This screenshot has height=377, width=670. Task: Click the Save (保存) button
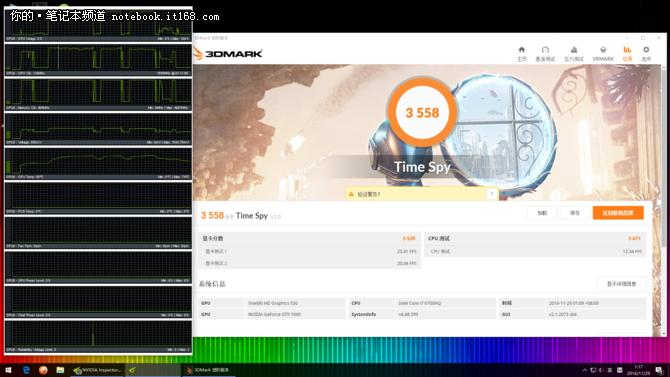click(575, 213)
